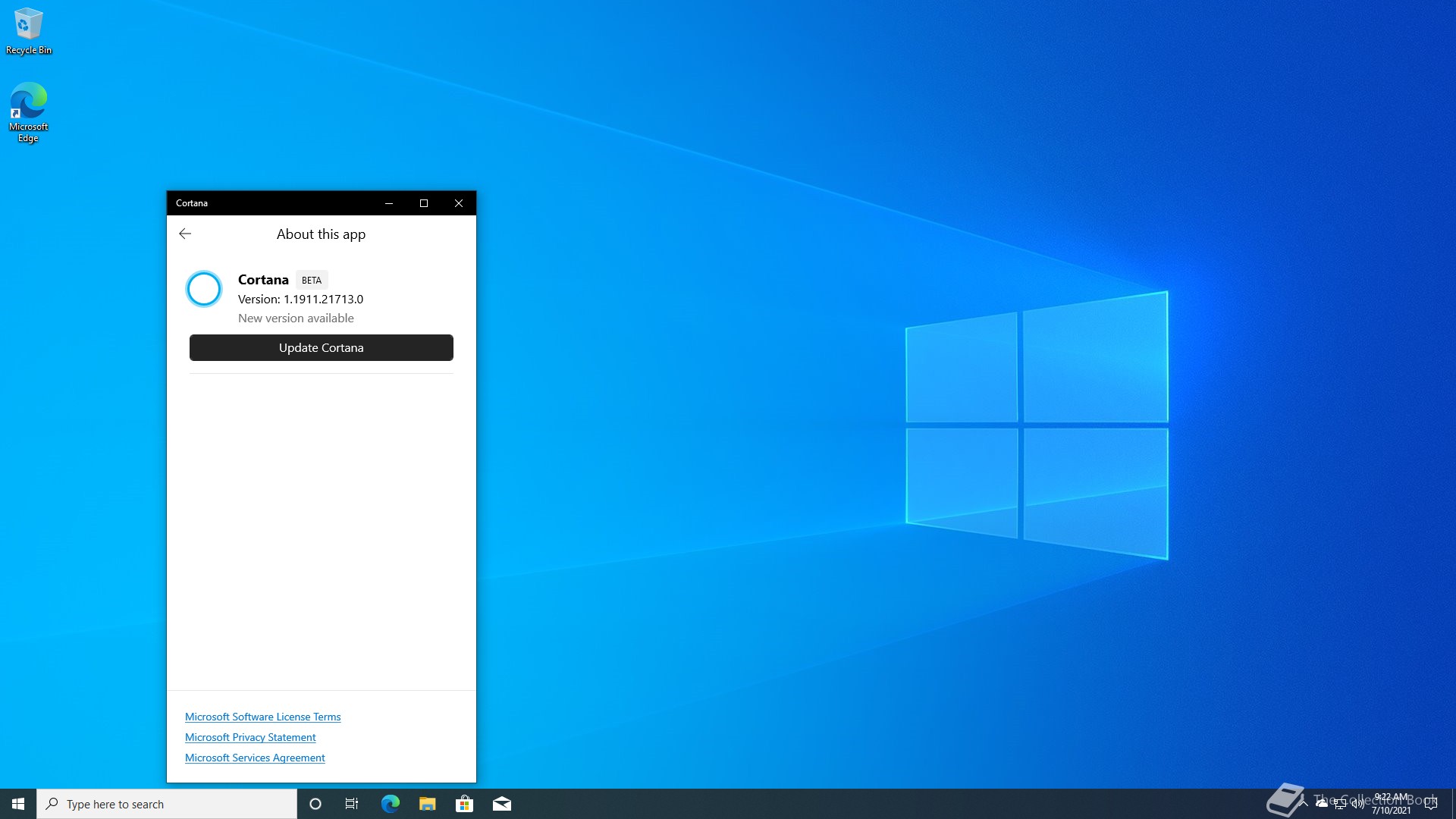1456x819 pixels.
Task: Open the volume control tray icon
Action: pos(1358,804)
